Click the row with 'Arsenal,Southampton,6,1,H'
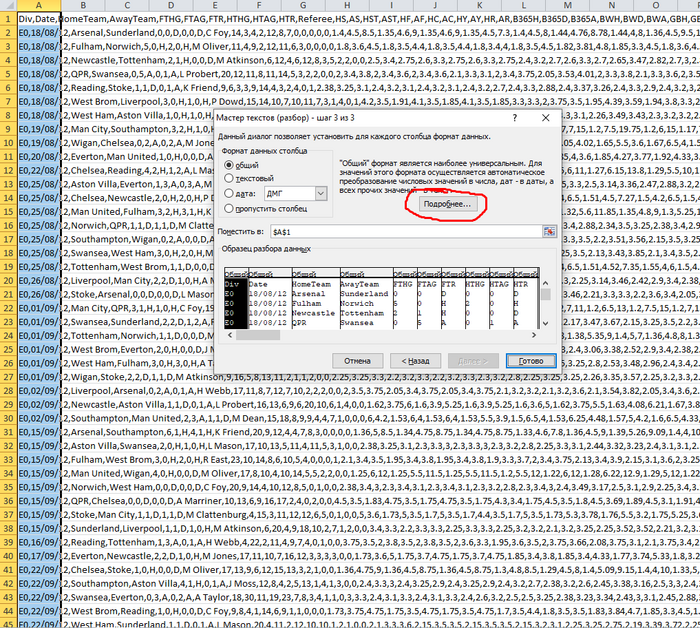Screen dimensions: 700x628 tap(359, 432)
